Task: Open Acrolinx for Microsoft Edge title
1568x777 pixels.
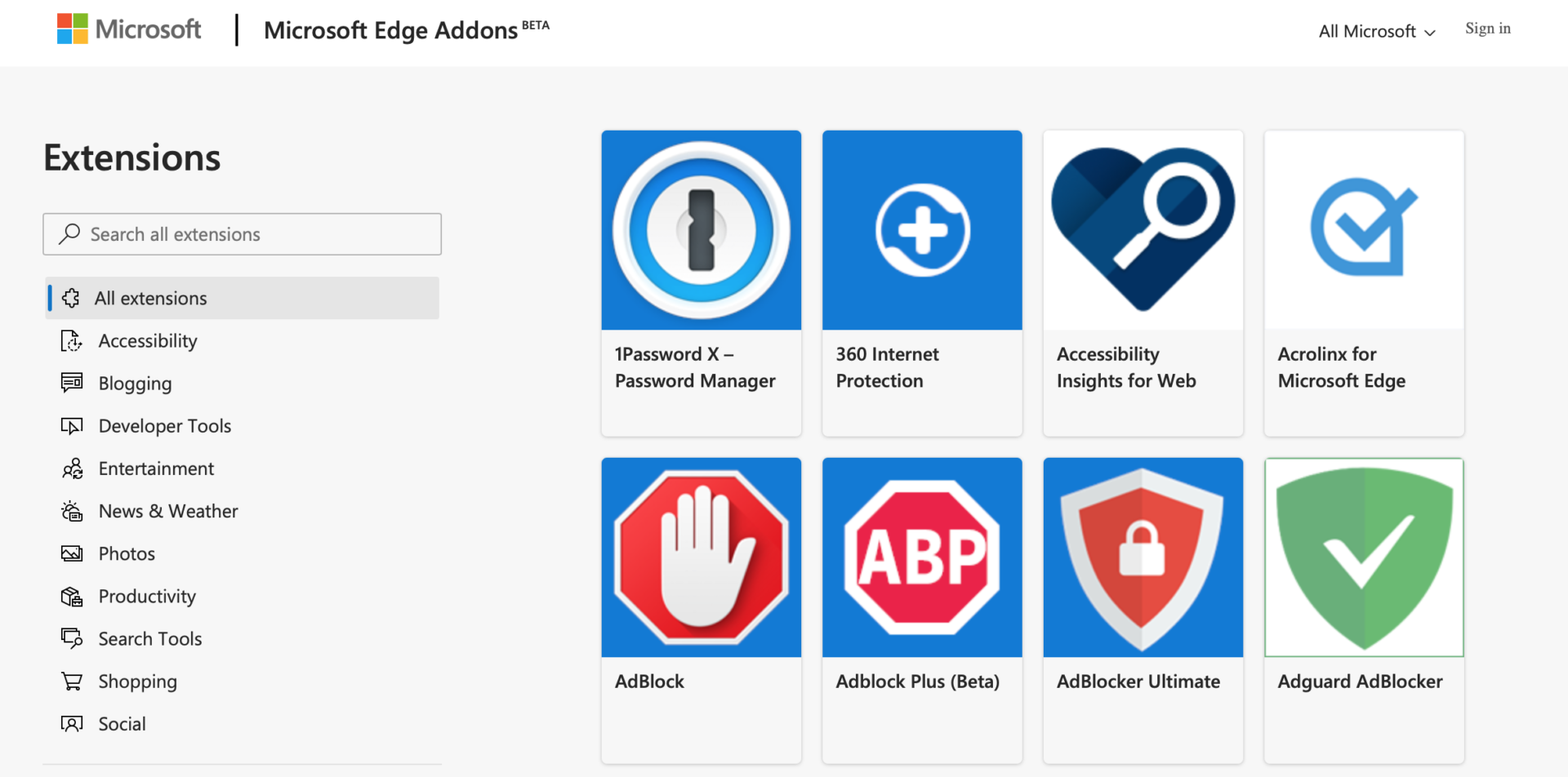Action: tap(1342, 367)
